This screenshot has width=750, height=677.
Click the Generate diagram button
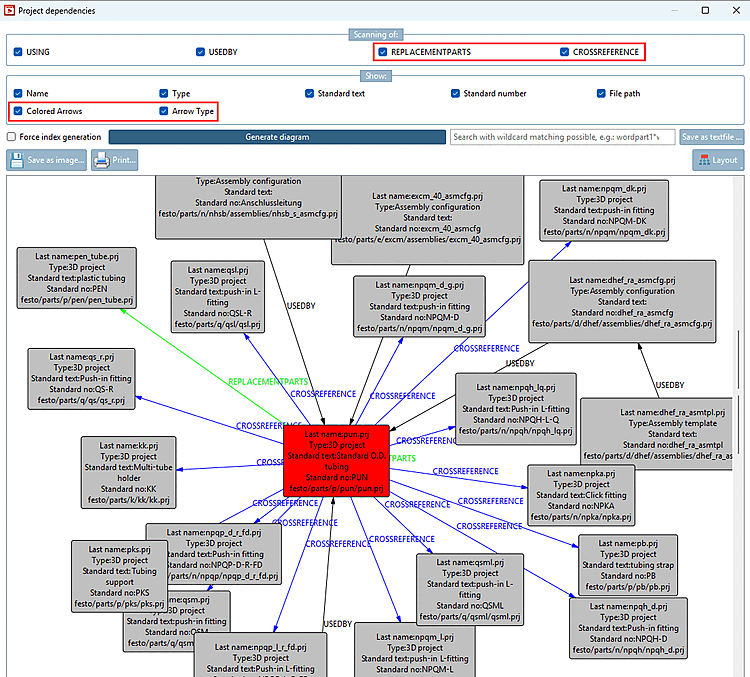pyautogui.click(x=277, y=137)
